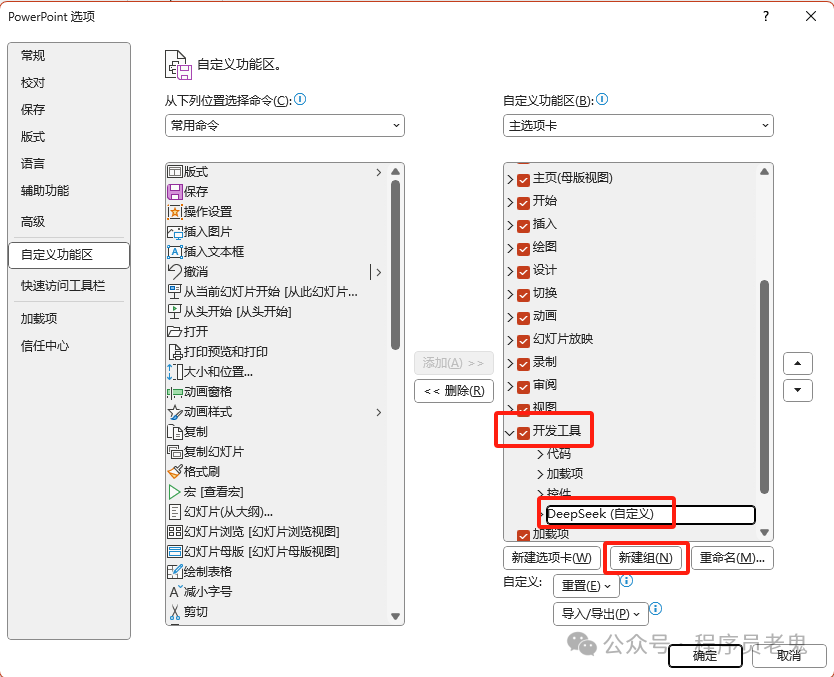834x677 pixels.
Task: Confirm with the 确定 button
Action: point(705,656)
